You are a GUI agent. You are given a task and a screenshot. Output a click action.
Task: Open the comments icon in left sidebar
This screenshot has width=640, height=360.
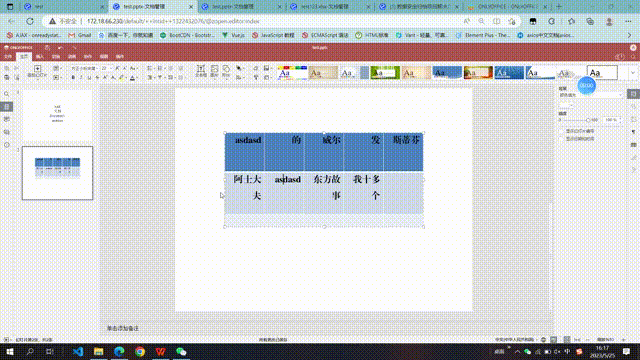tap(7, 119)
